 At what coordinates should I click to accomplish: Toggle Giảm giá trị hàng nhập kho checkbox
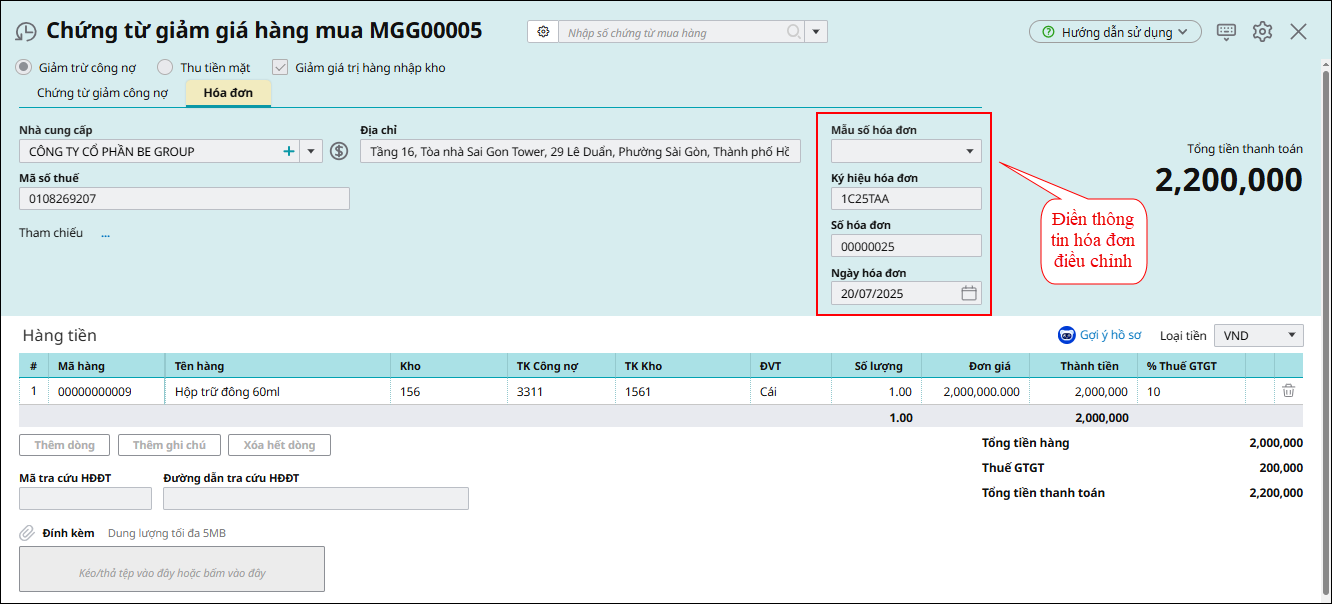click(280, 68)
